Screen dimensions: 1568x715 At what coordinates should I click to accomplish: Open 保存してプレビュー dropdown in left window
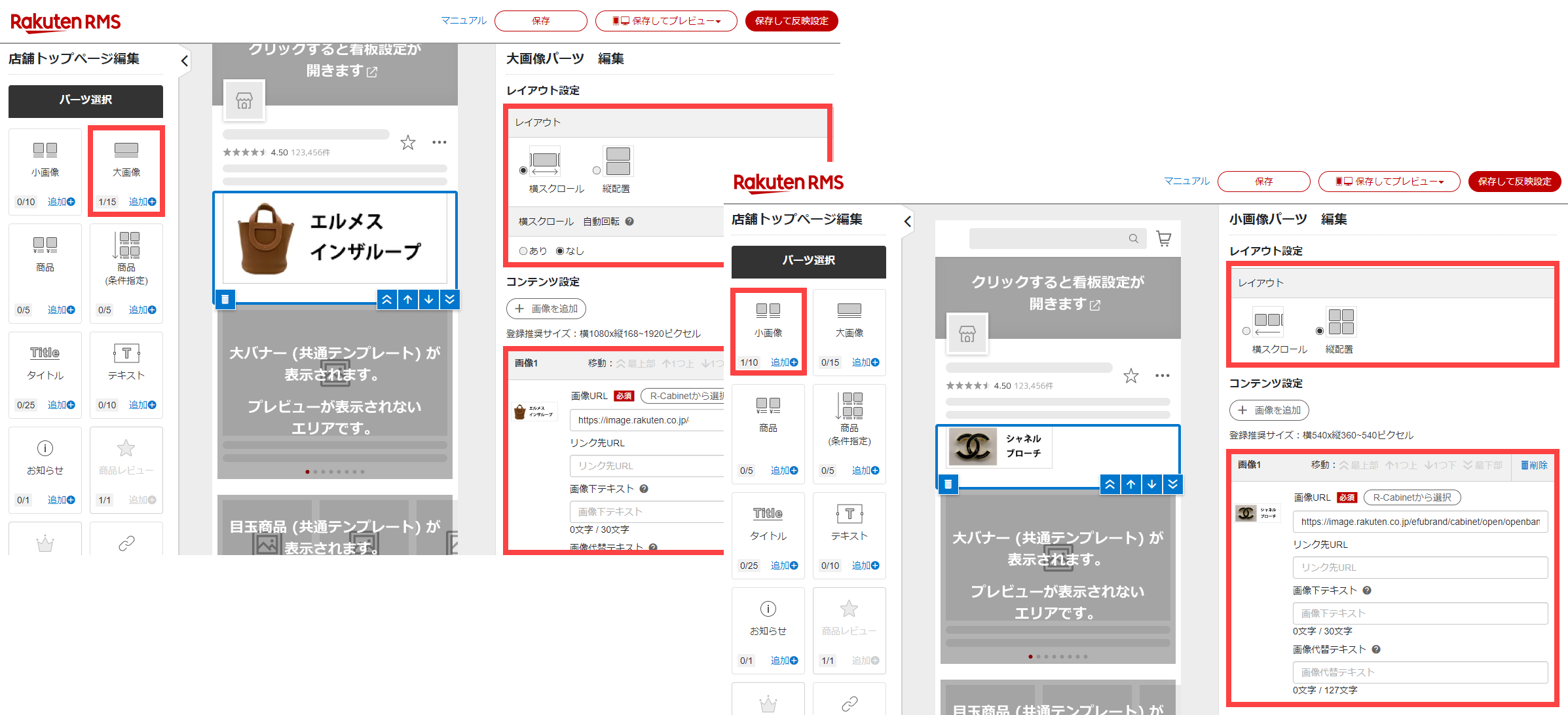(x=666, y=21)
